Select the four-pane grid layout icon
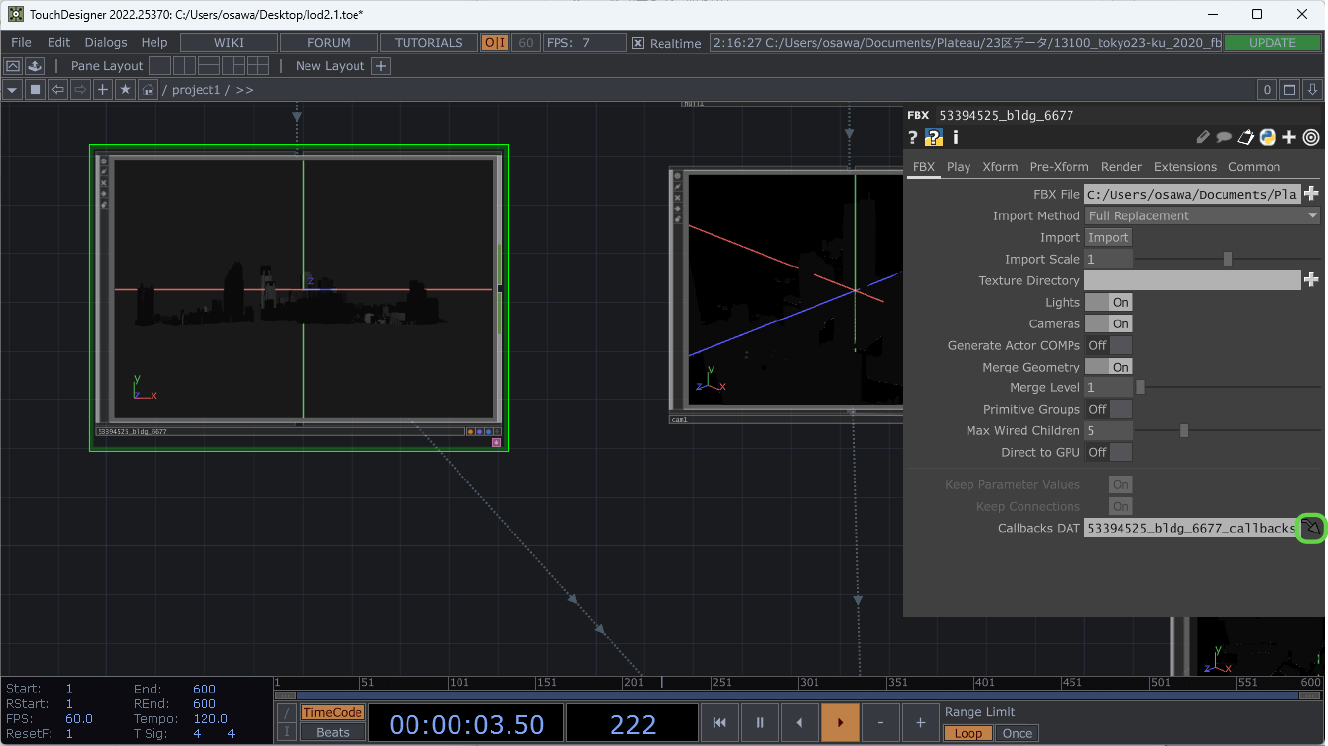The image size is (1328, 746). [258, 66]
